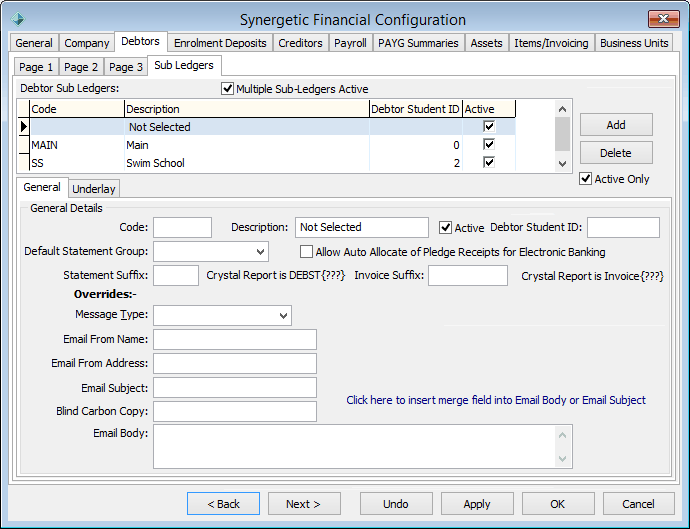Click the Description input field
Screen dimensions: 690x529
pos(362,228)
